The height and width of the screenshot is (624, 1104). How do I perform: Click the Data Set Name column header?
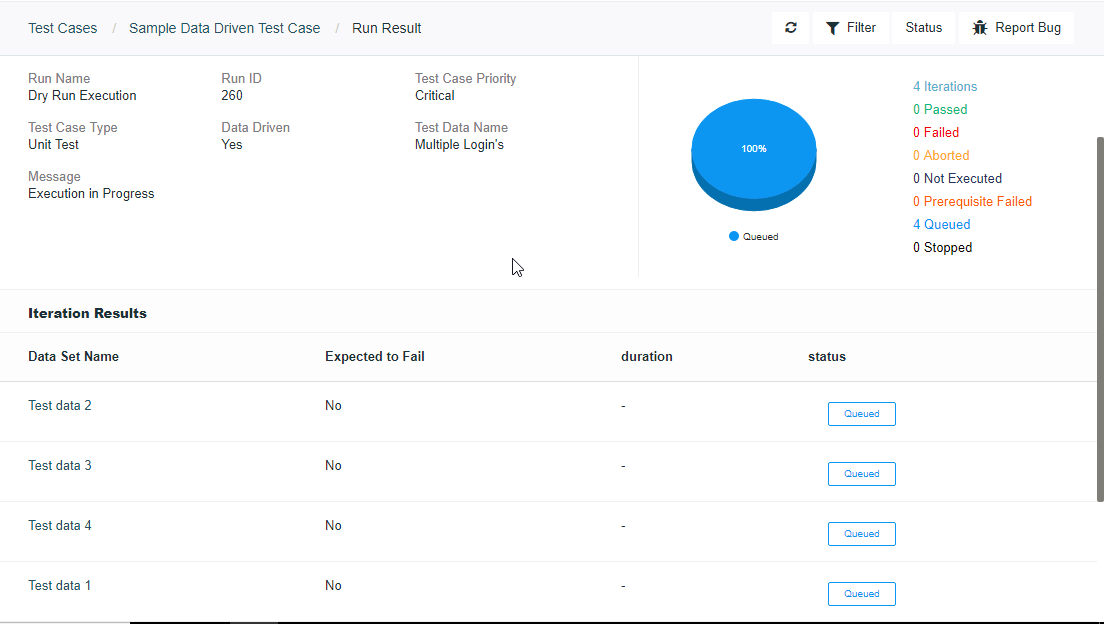pyautogui.click(x=73, y=356)
